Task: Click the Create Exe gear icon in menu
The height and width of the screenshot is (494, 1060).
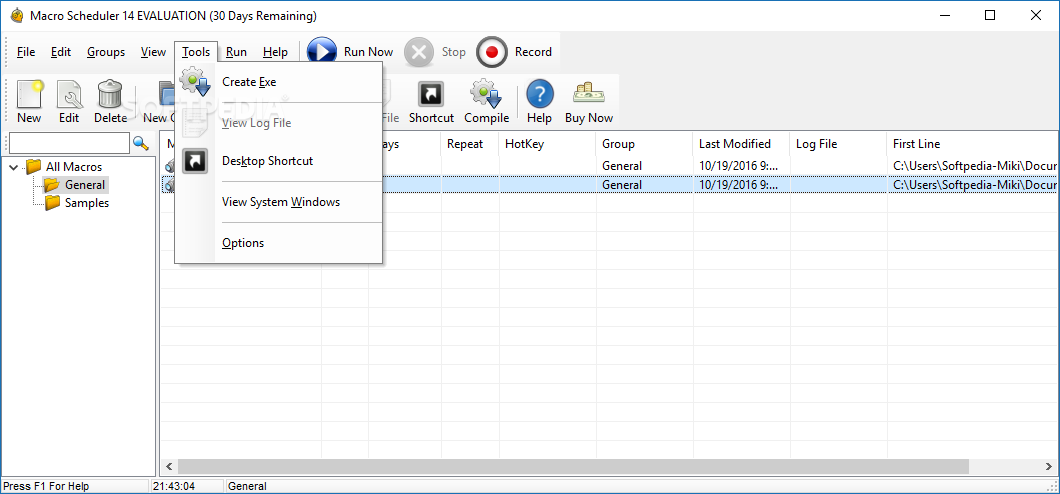Action: coord(195,82)
